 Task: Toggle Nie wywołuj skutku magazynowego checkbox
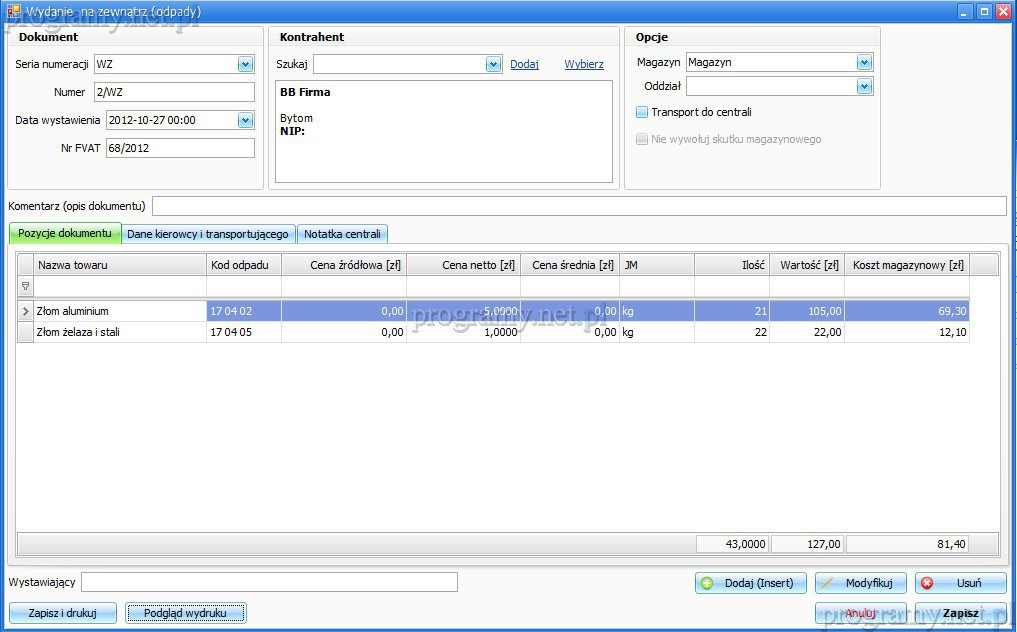tap(642, 140)
